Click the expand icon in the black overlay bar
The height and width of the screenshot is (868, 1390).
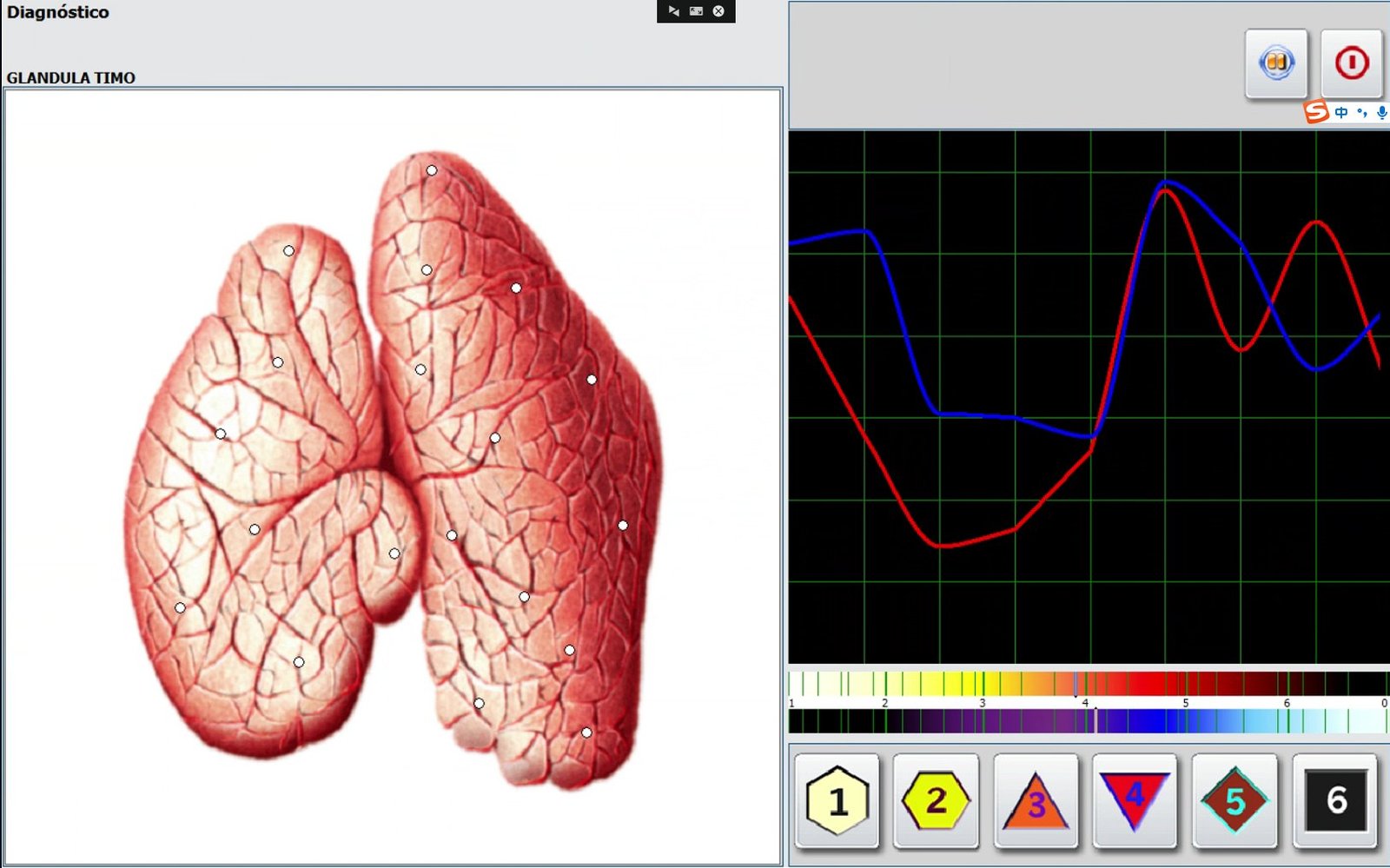click(x=696, y=11)
